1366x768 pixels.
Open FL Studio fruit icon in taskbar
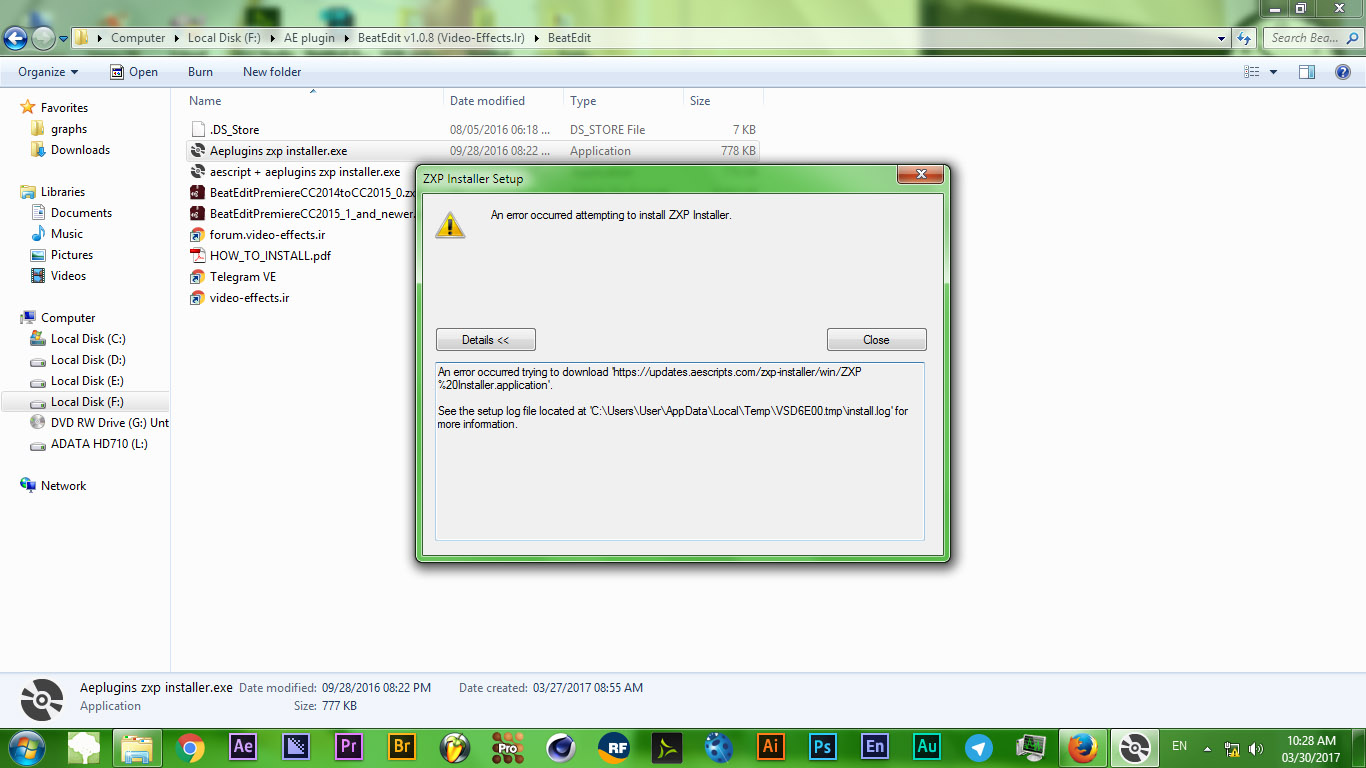(455, 746)
